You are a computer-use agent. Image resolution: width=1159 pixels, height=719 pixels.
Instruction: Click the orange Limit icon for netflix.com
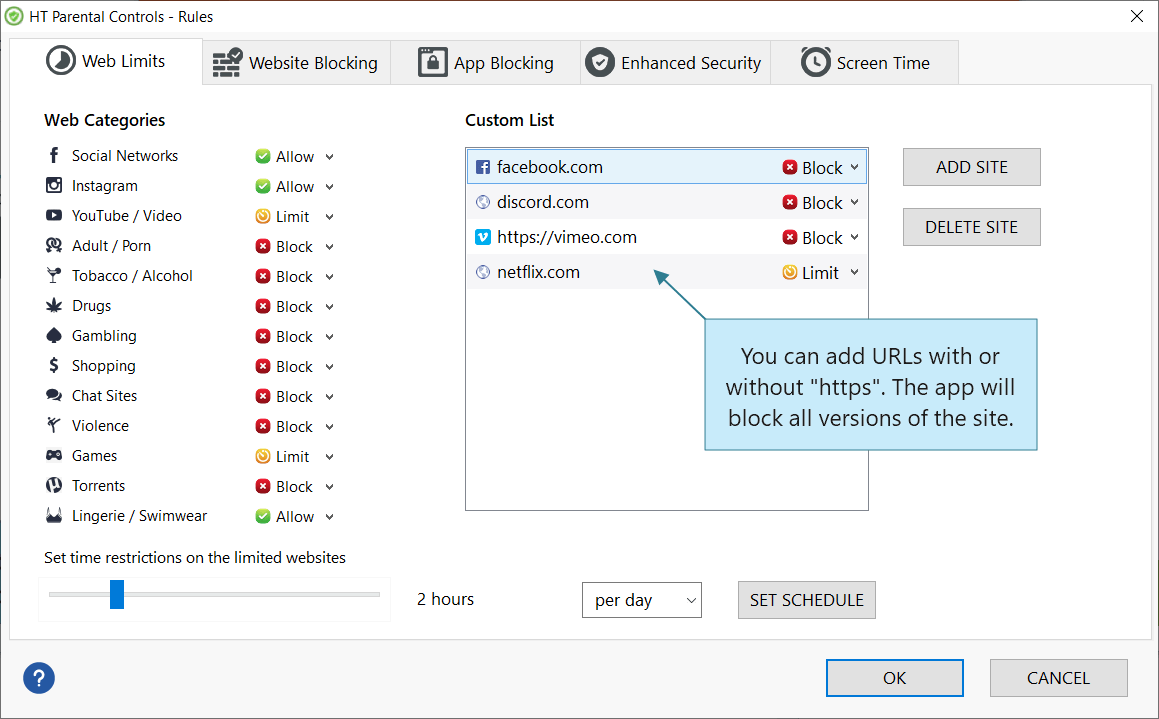pos(789,272)
